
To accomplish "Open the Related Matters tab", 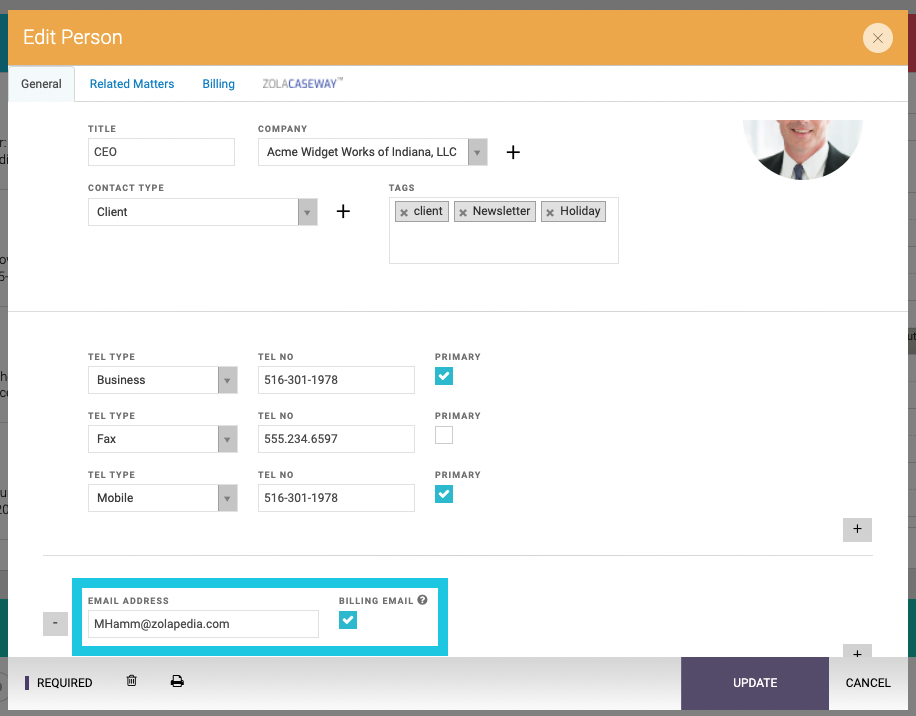I will point(132,84).
